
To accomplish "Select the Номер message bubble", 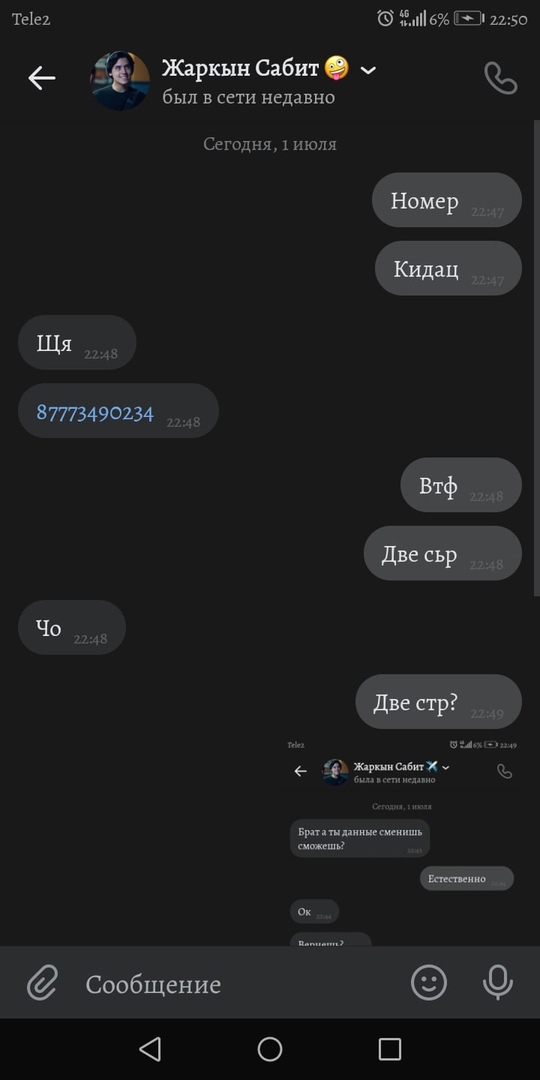I will [x=447, y=200].
